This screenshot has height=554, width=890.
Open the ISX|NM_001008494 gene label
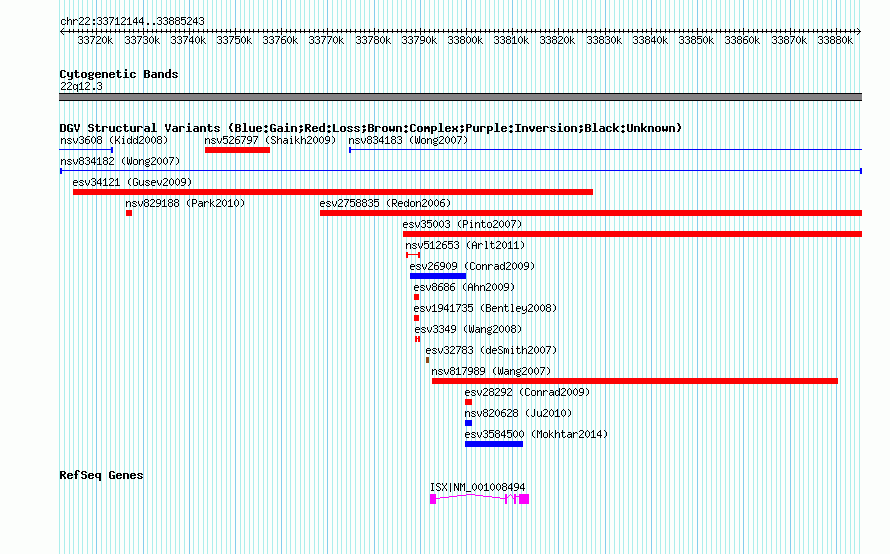click(x=477, y=487)
